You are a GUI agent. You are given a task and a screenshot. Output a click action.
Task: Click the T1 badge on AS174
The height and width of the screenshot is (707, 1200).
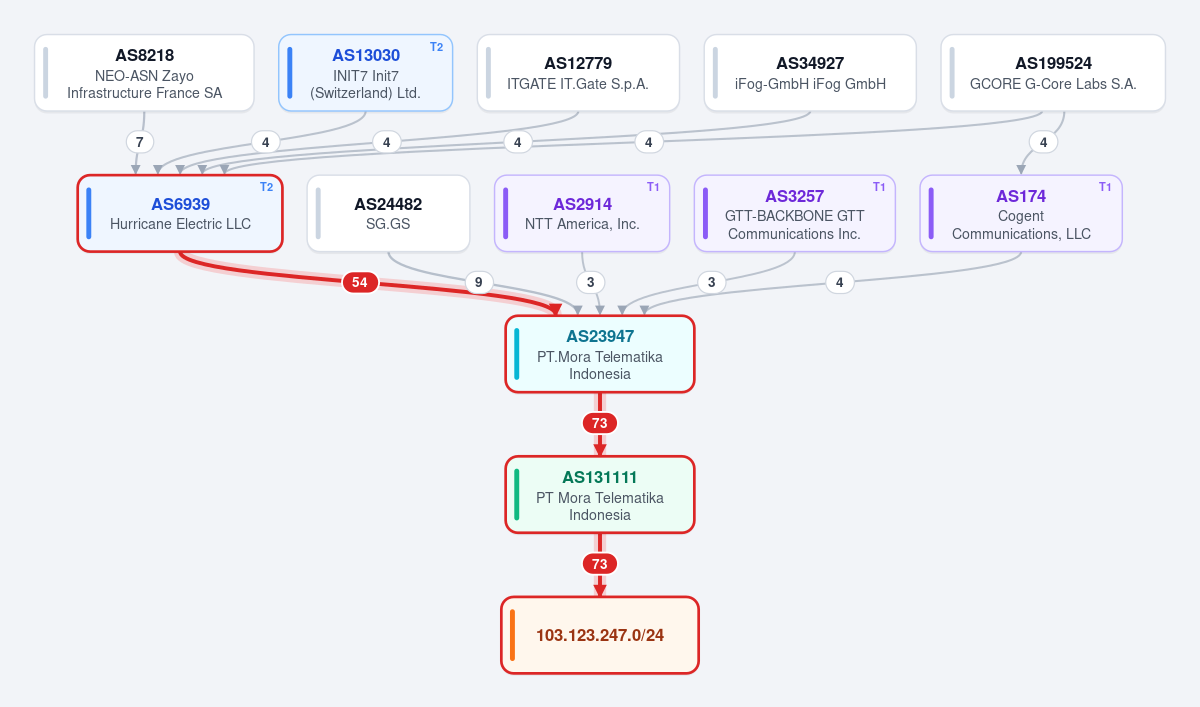coord(1105,187)
